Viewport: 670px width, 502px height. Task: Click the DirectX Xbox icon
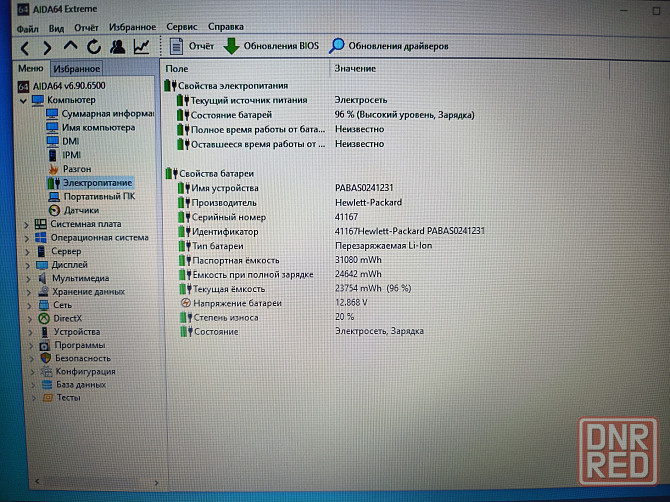tap(44, 318)
